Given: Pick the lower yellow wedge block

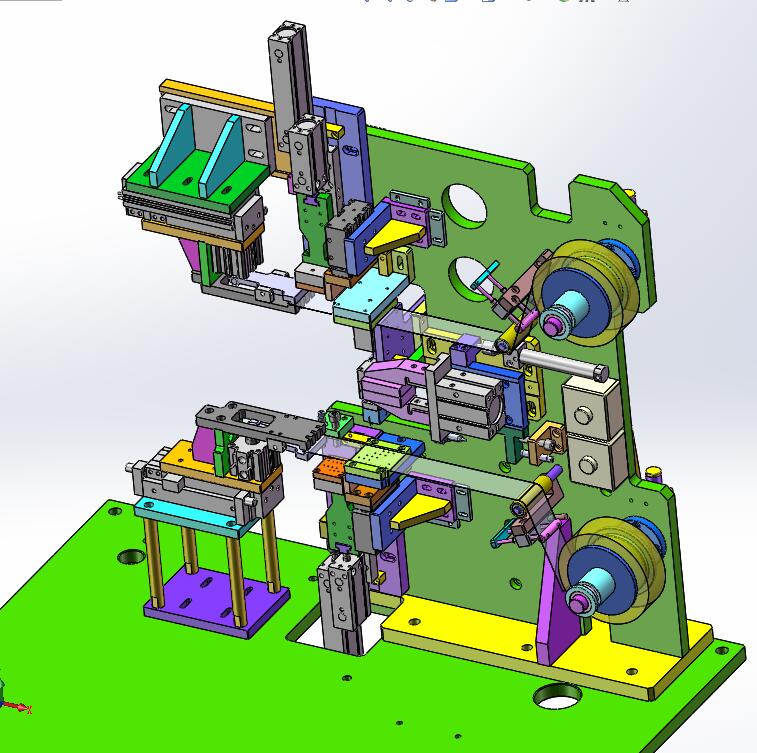Looking at the screenshot, I should point(419,514).
